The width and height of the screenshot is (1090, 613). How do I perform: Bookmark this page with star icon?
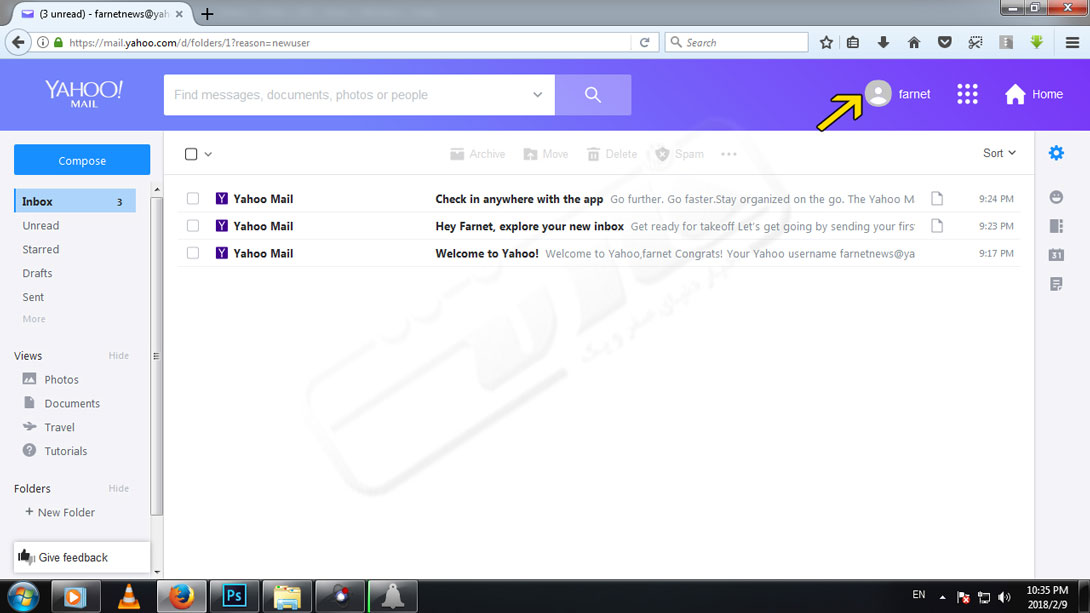[x=826, y=42]
